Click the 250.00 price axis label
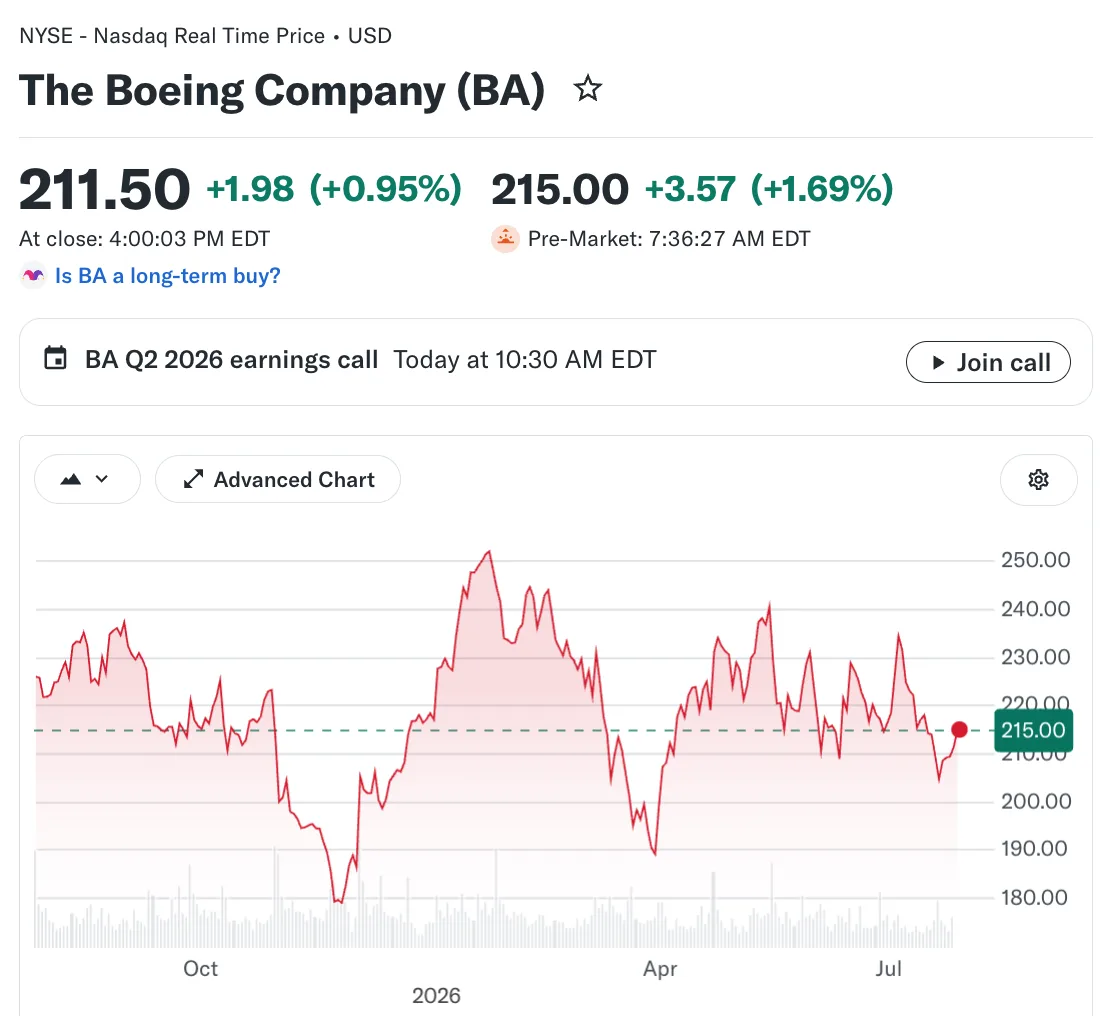The width and height of the screenshot is (1104, 1016). (1036, 560)
